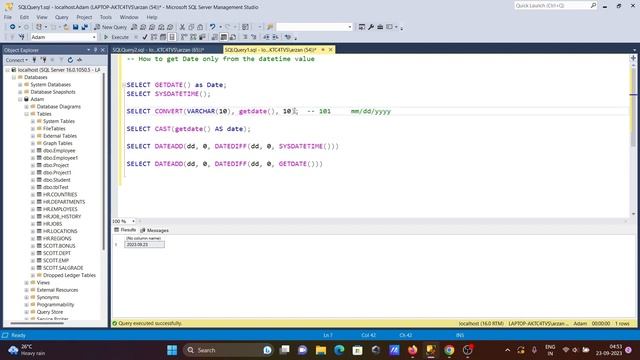The height and width of the screenshot is (360, 640).
Task: Click the New Query toolbar button
Action: pos(111,27)
